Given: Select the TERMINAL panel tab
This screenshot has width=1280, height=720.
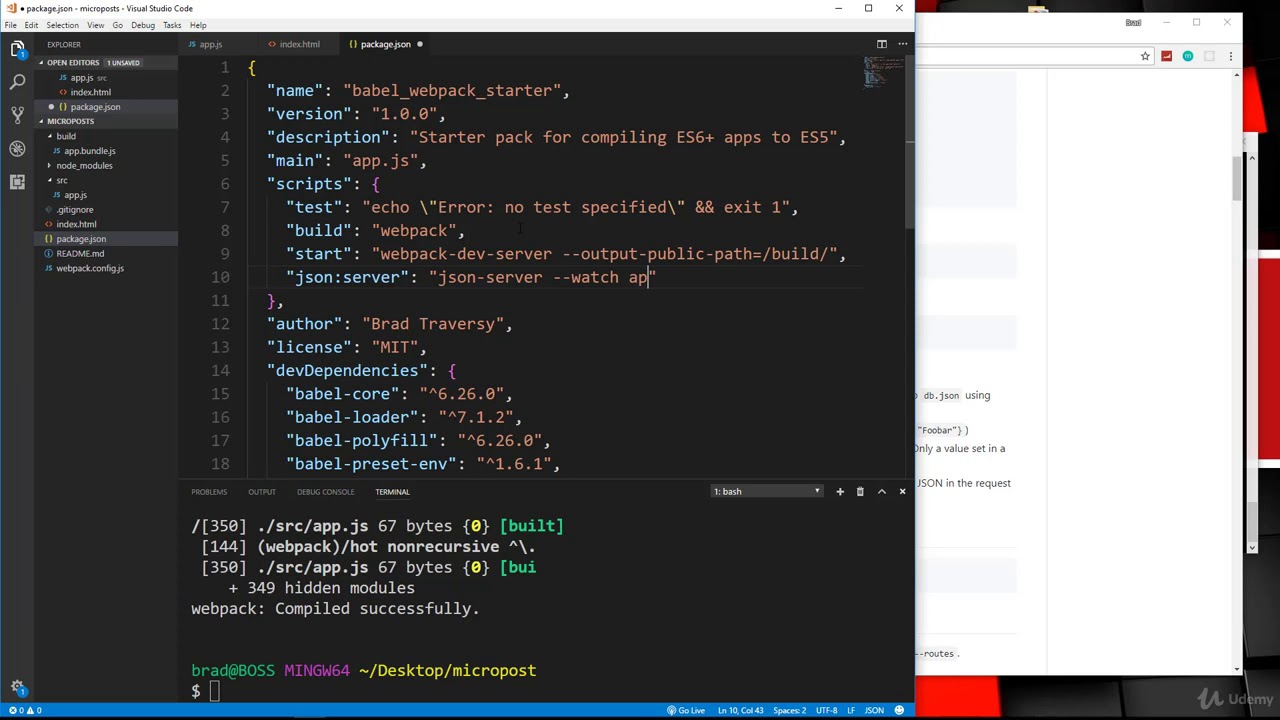Looking at the screenshot, I should (x=392, y=492).
